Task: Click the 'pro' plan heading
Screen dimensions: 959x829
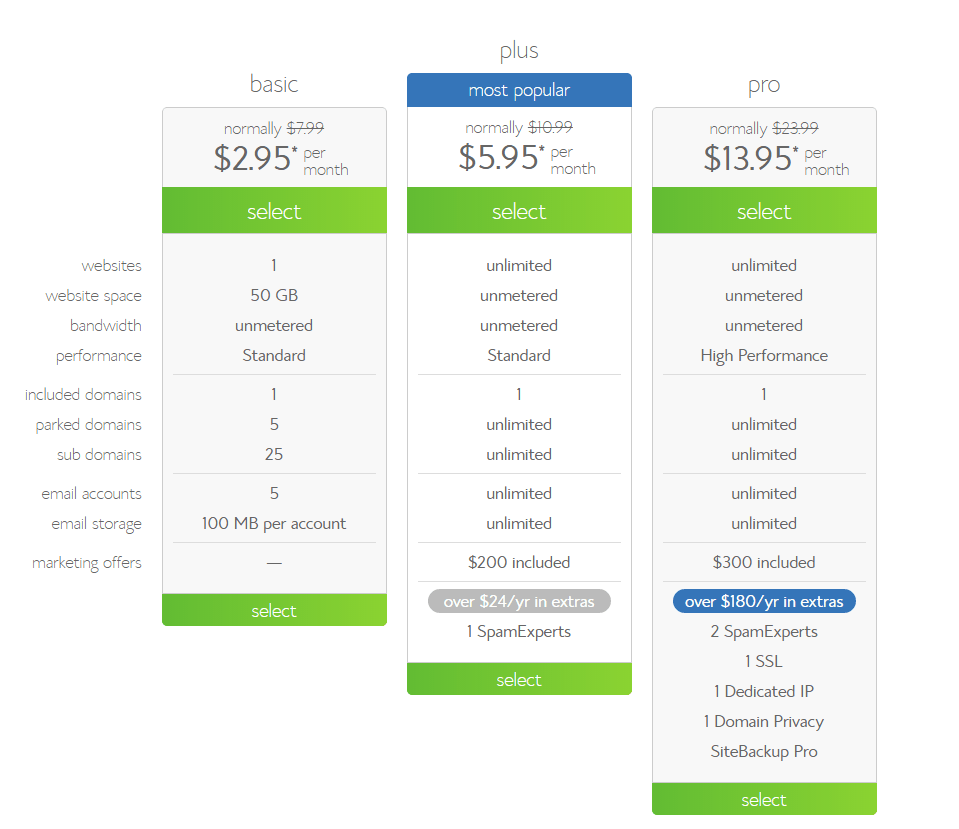Action: pyautogui.click(x=764, y=85)
